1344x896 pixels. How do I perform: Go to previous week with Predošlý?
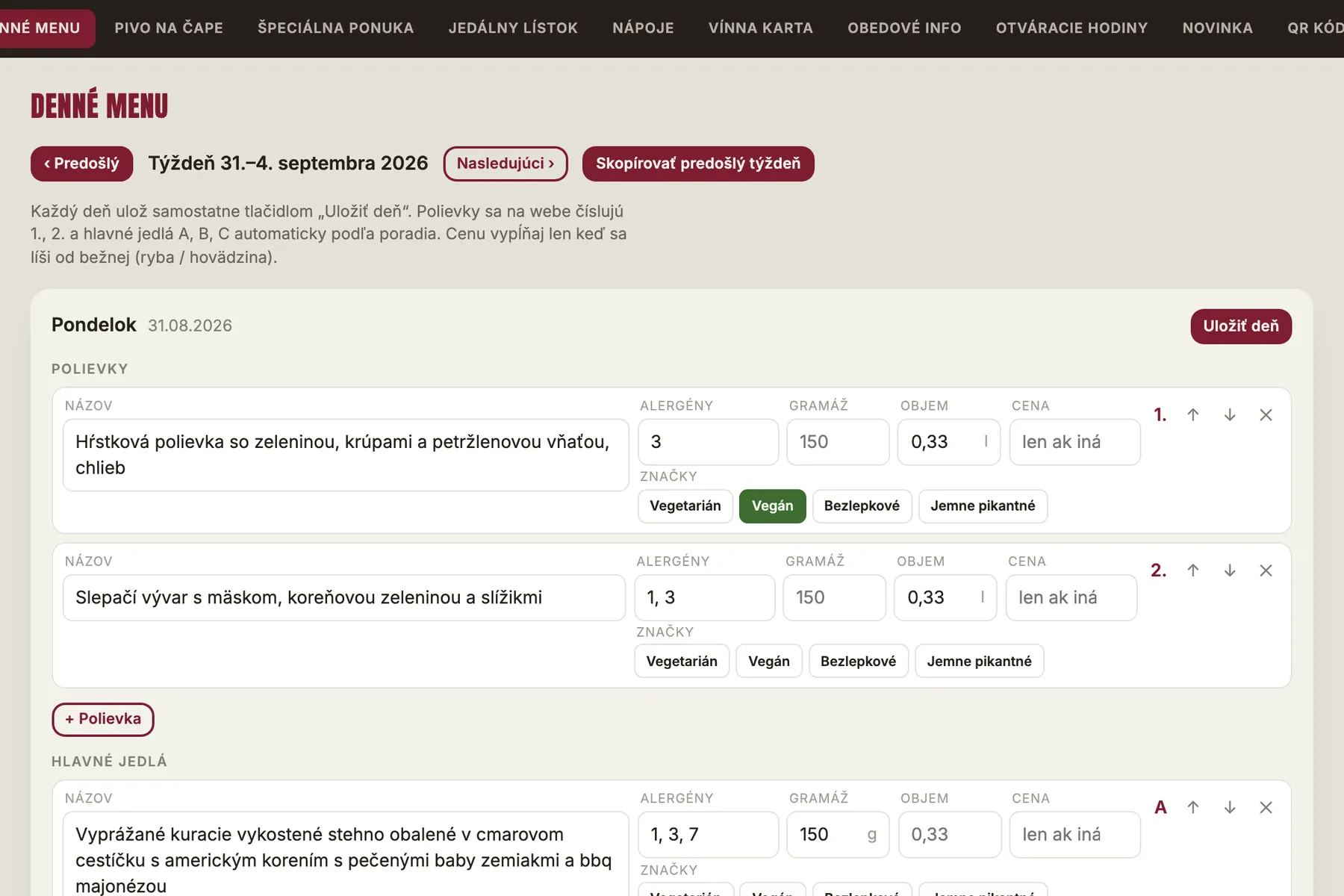click(81, 164)
